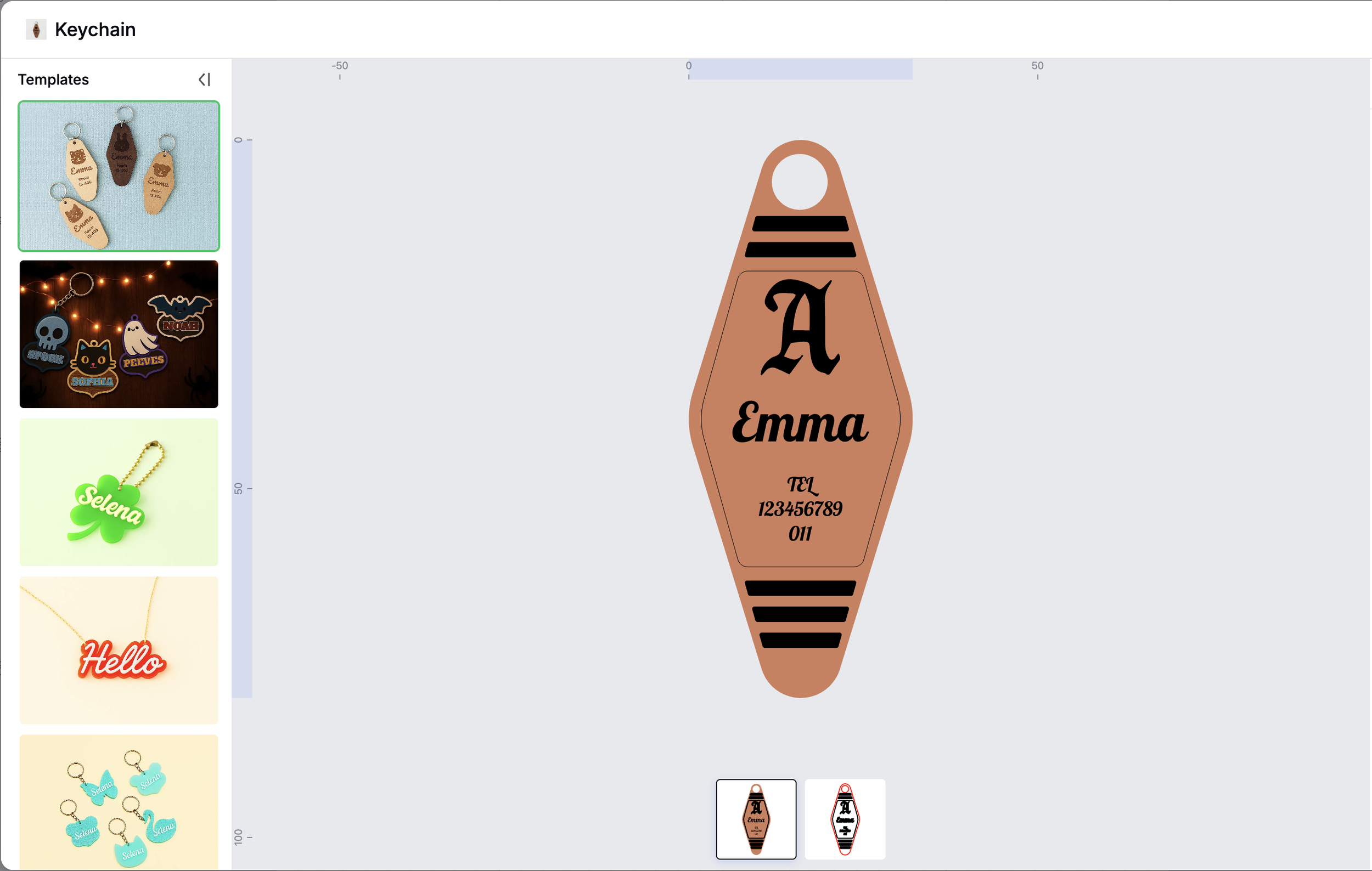The height and width of the screenshot is (871, 1372).
Task: Select the Halloween keychains template
Action: pyautogui.click(x=119, y=334)
